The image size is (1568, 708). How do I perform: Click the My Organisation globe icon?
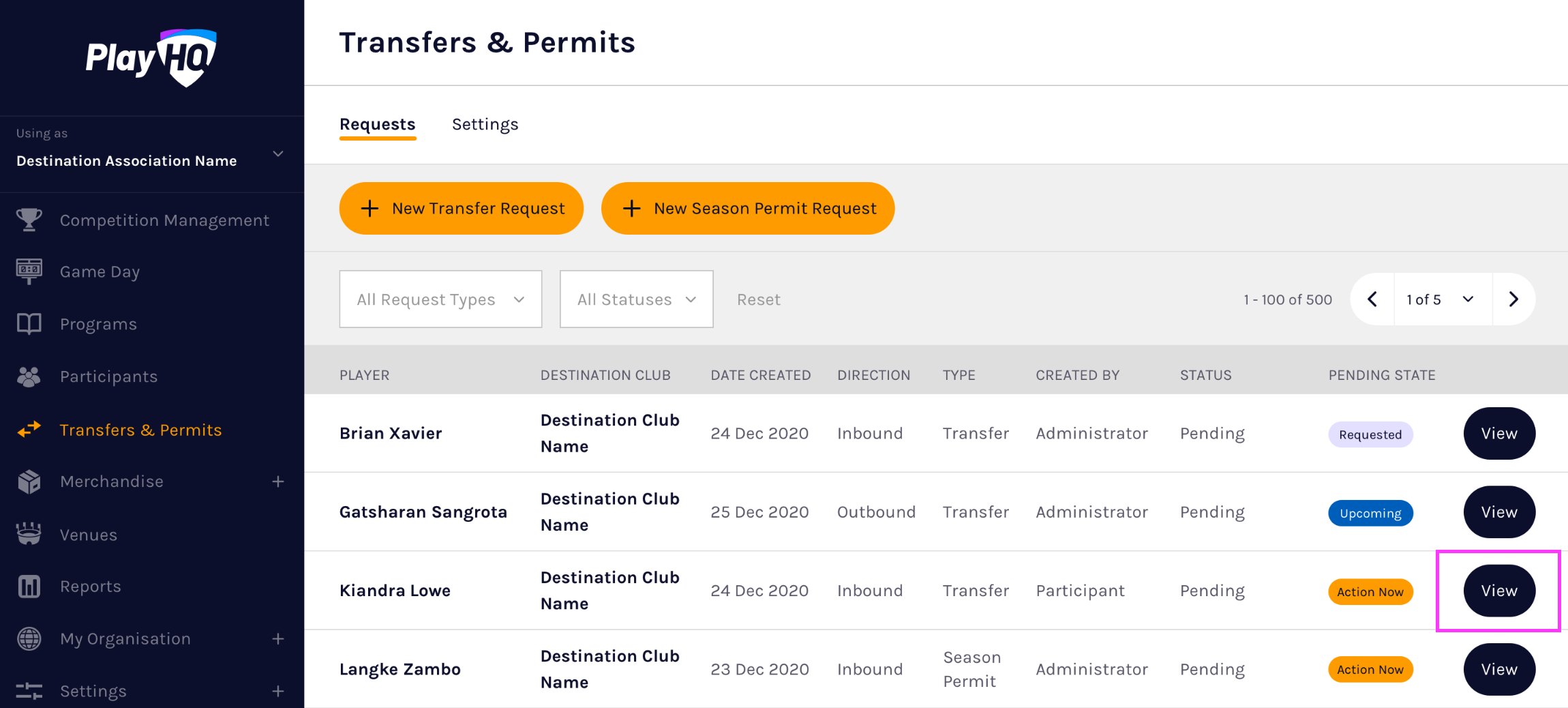(28, 639)
